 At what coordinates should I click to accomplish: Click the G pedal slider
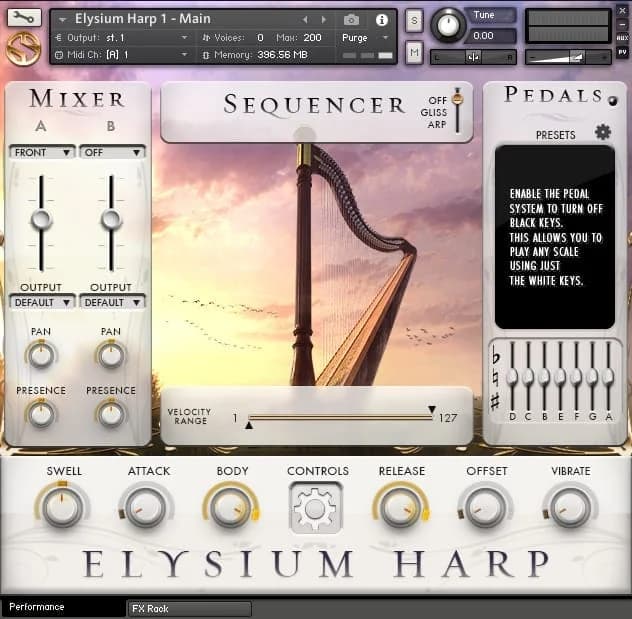592,377
